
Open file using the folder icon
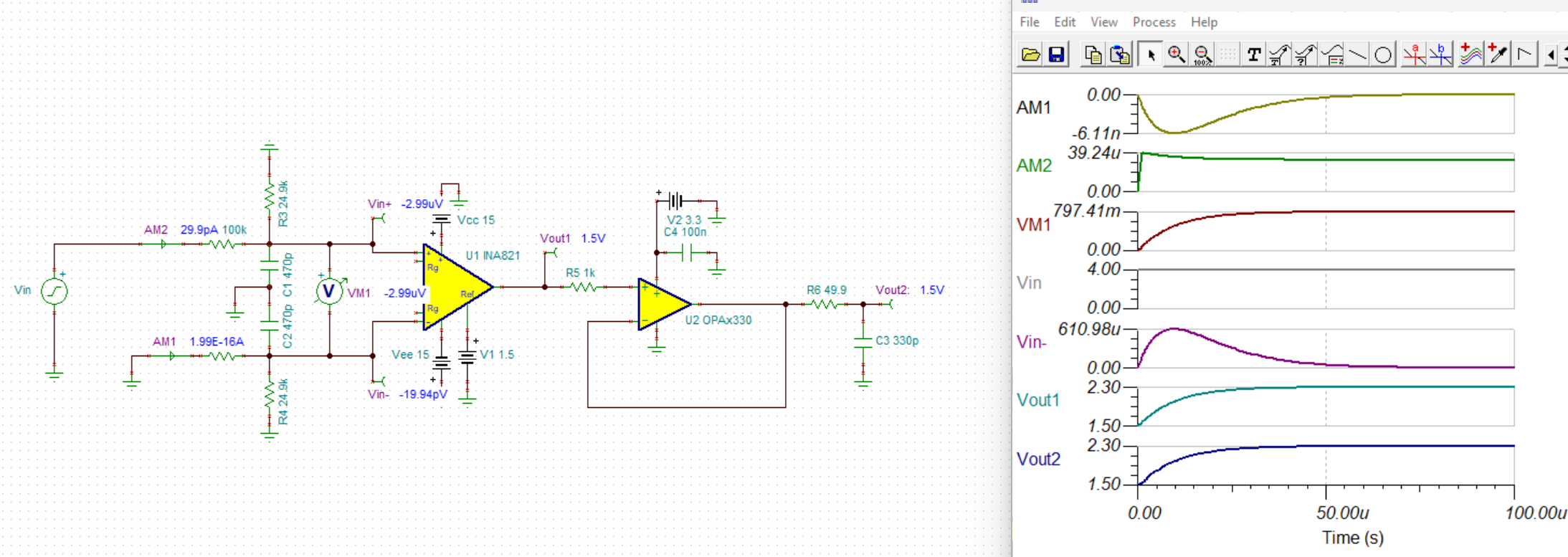[1030, 54]
